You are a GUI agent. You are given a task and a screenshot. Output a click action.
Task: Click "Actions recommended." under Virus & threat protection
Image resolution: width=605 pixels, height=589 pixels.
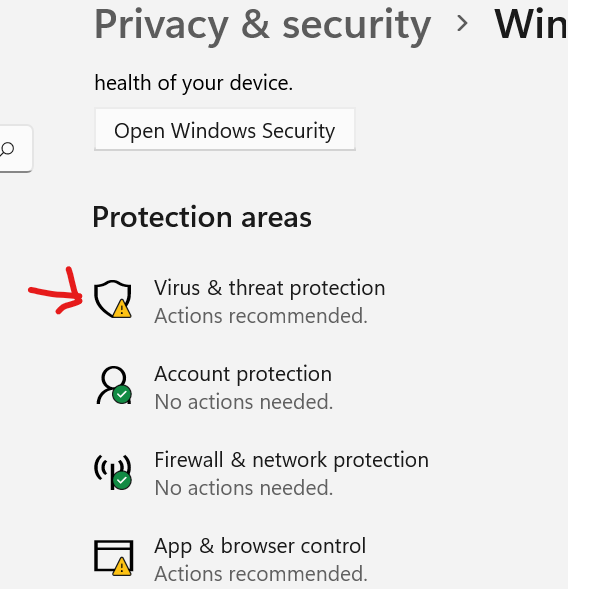[261, 316]
